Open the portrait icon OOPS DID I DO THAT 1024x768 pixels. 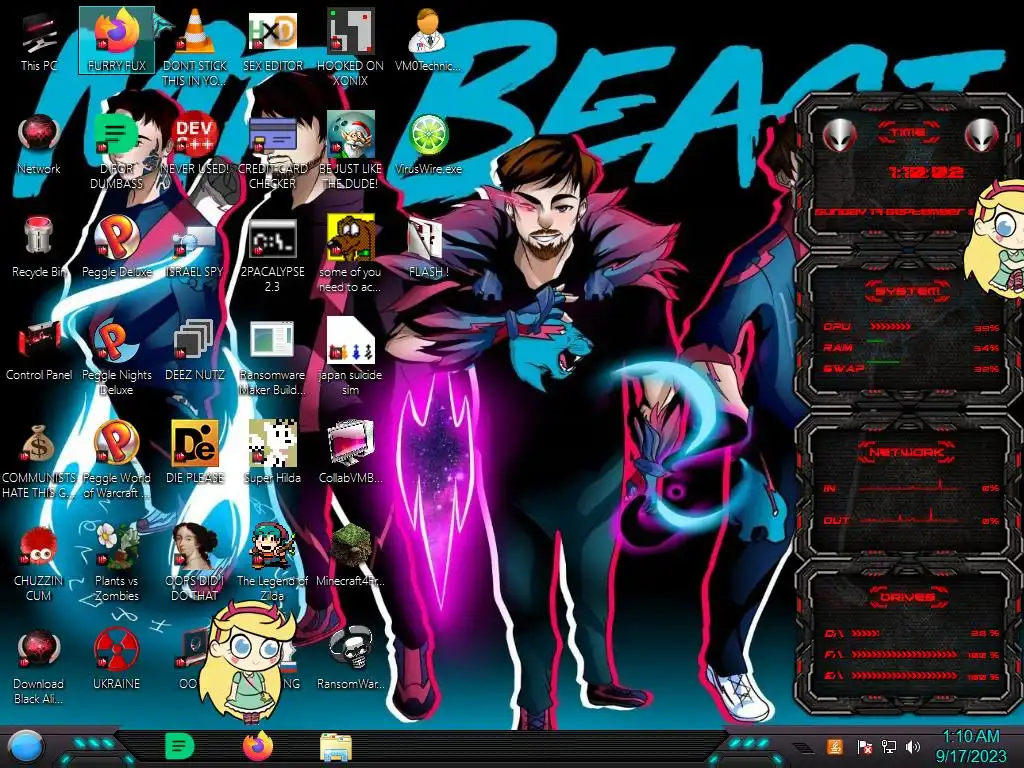click(x=195, y=562)
